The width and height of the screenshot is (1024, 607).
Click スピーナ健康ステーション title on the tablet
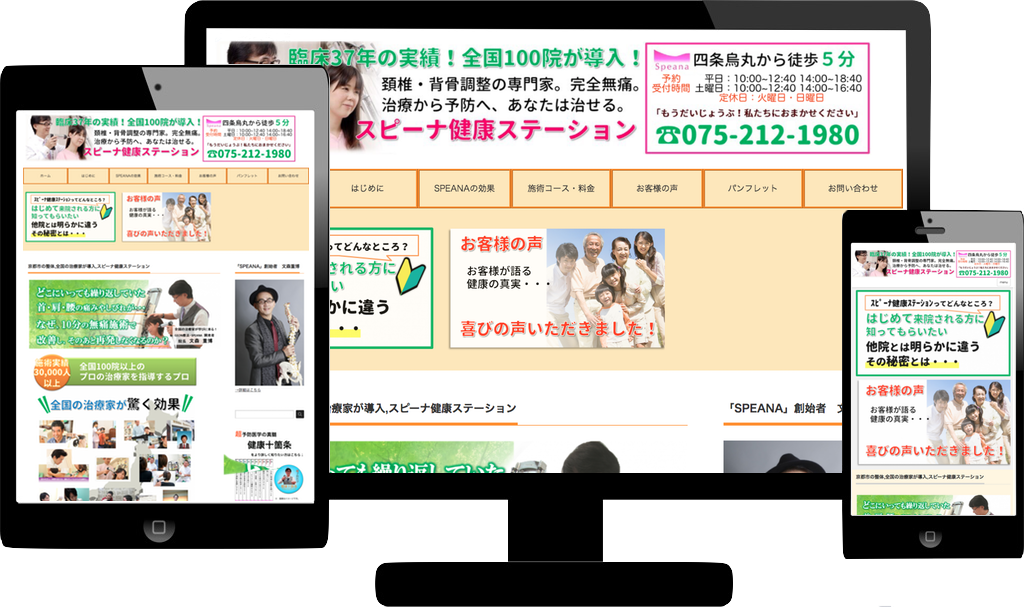click(x=142, y=152)
